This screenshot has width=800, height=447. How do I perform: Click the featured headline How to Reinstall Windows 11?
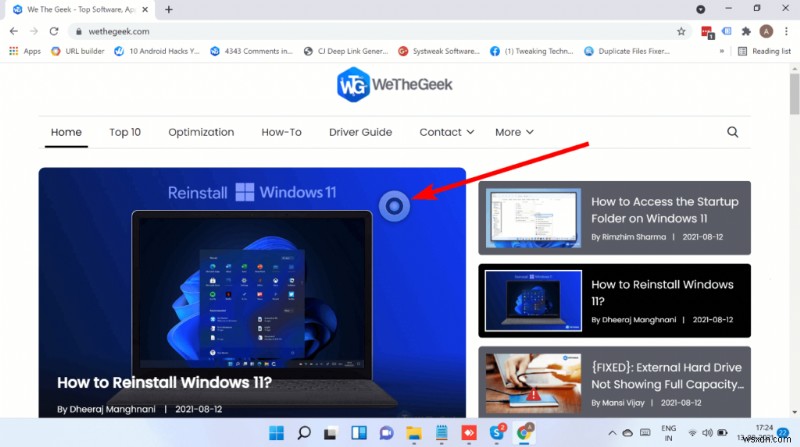tap(164, 382)
